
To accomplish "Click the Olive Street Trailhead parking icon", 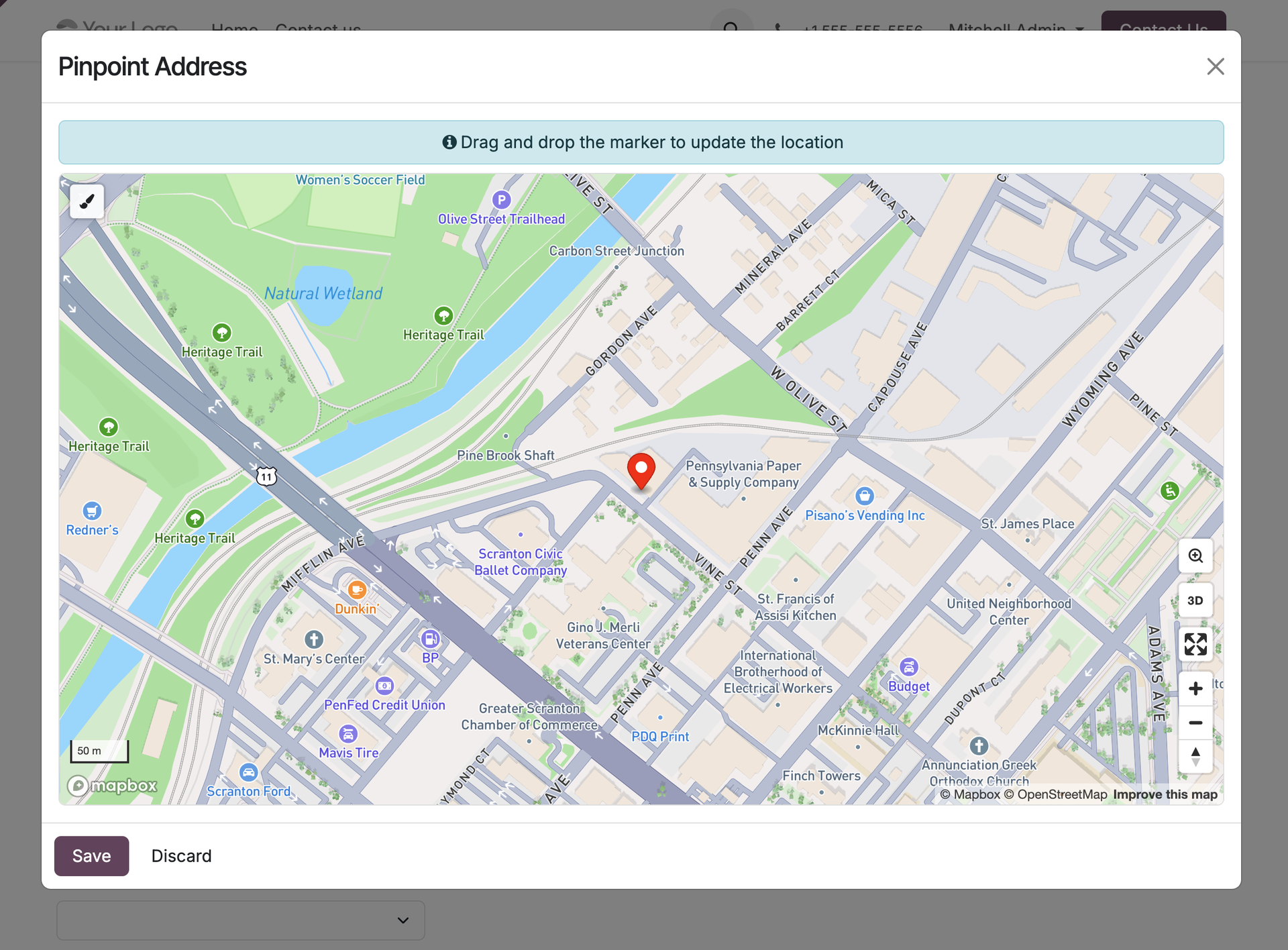I will 502,200.
